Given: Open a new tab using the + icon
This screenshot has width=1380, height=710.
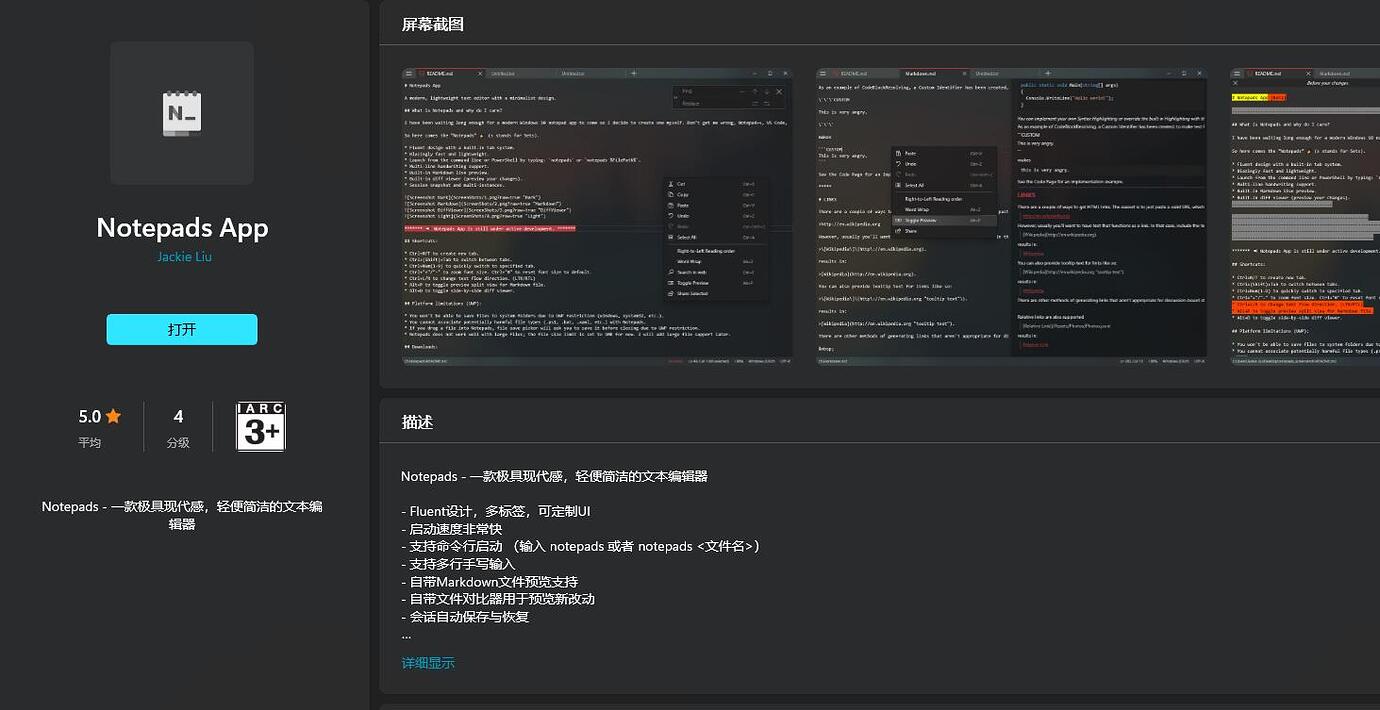Looking at the screenshot, I should (x=634, y=73).
